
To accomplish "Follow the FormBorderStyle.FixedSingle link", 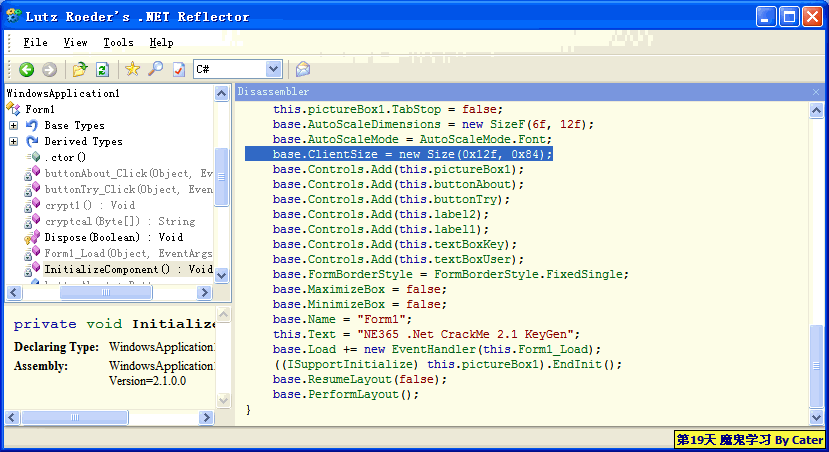I will click(531, 274).
